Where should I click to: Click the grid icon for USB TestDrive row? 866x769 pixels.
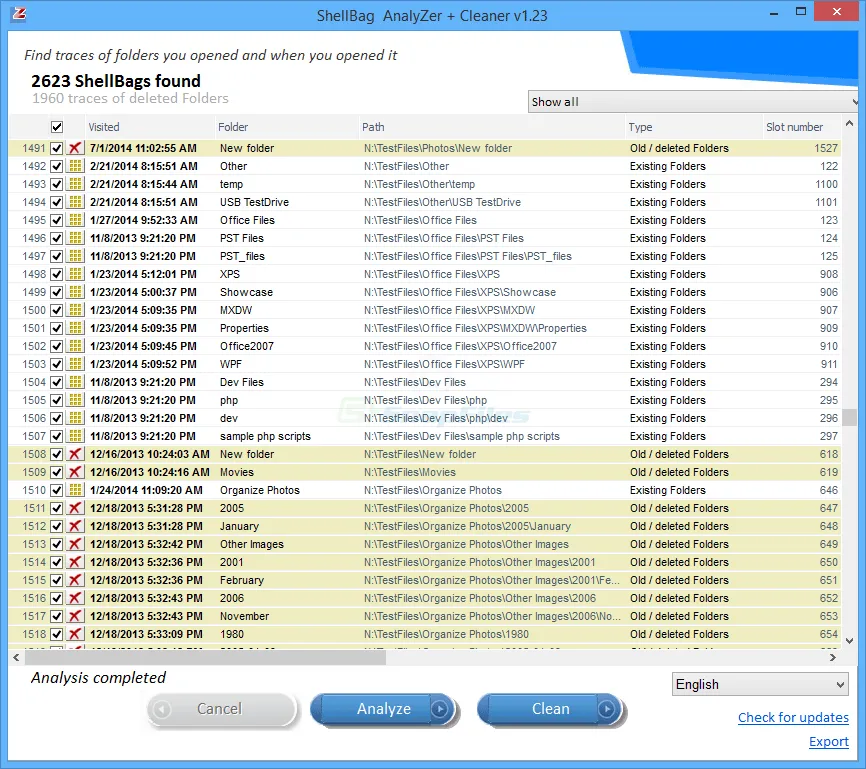pyautogui.click(x=75, y=202)
